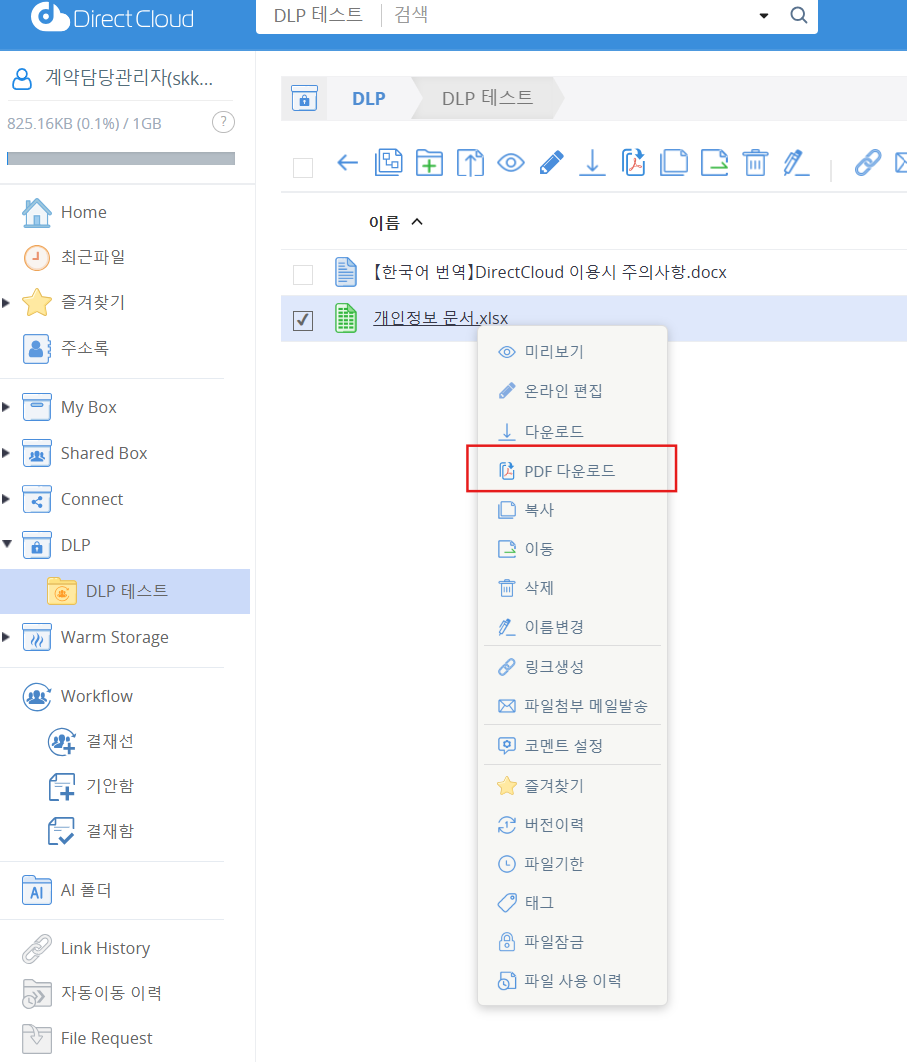Click the storage usage progress bar
The width and height of the screenshot is (907, 1062).
pyautogui.click(x=121, y=158)
